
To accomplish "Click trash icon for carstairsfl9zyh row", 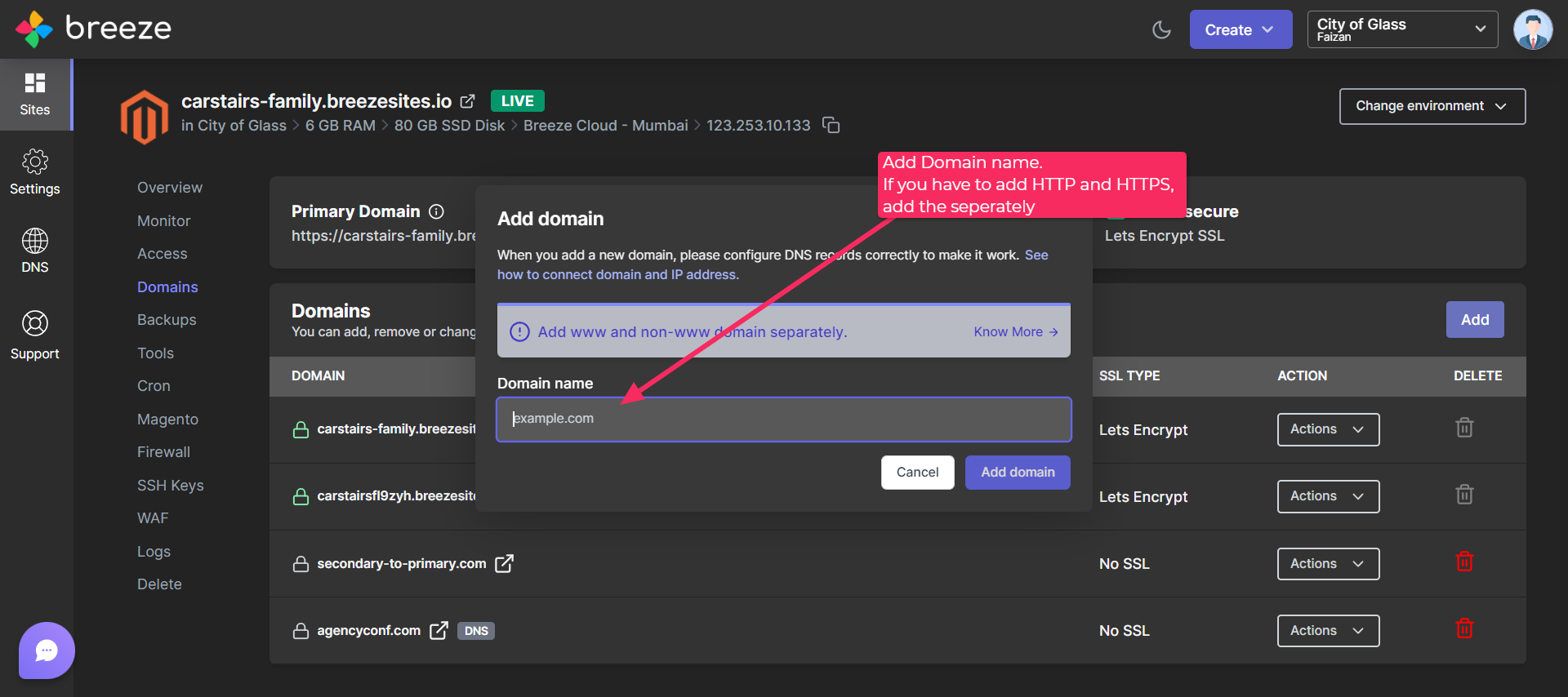I will 1464,495.
